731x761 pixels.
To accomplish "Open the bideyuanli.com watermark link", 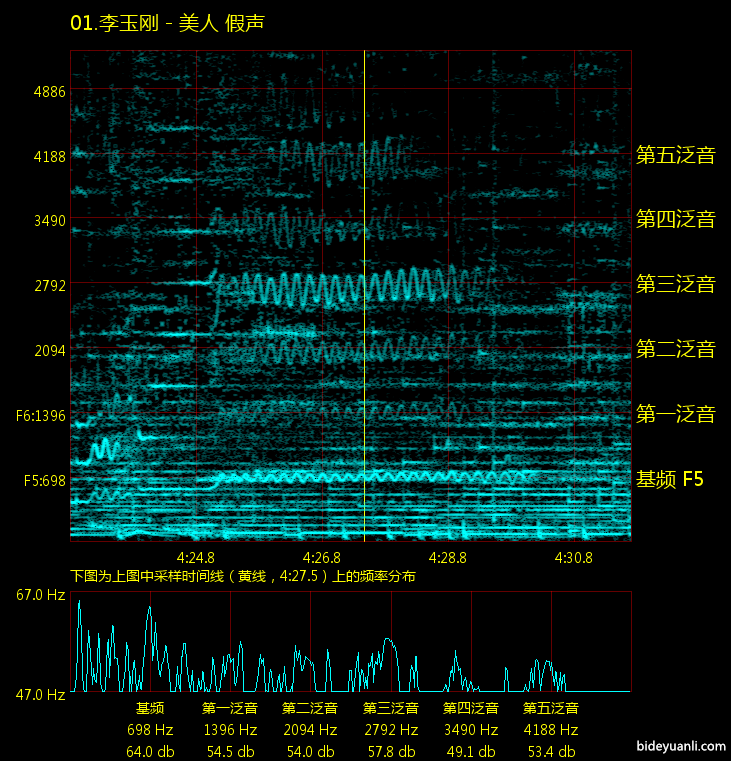I will [x=680, y=746].
